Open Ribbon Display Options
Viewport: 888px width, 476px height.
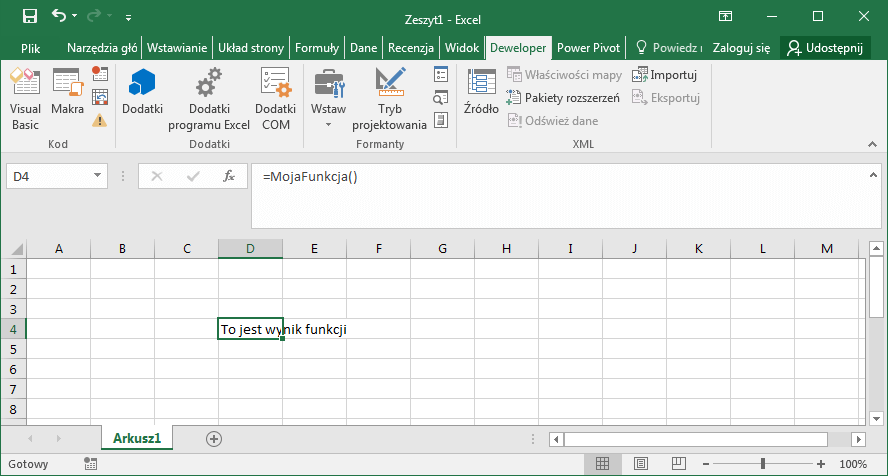[x=725, y=16]
